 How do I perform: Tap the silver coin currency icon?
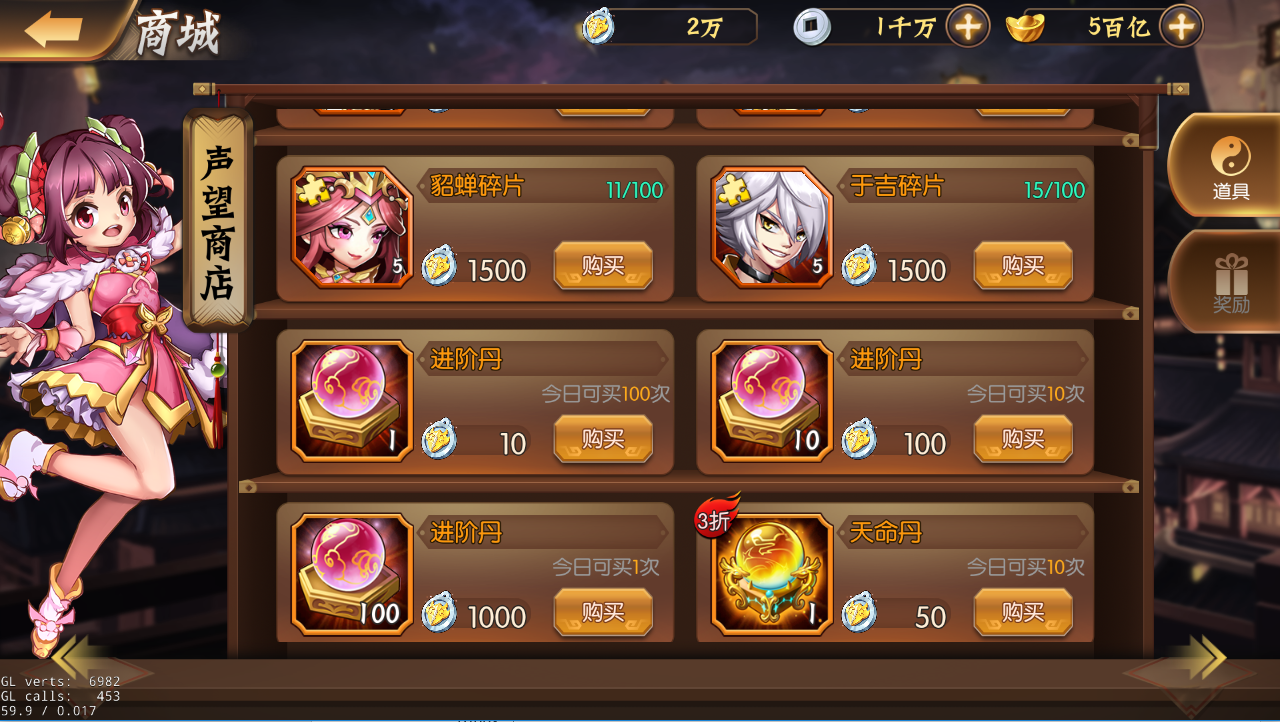(812, 27)
